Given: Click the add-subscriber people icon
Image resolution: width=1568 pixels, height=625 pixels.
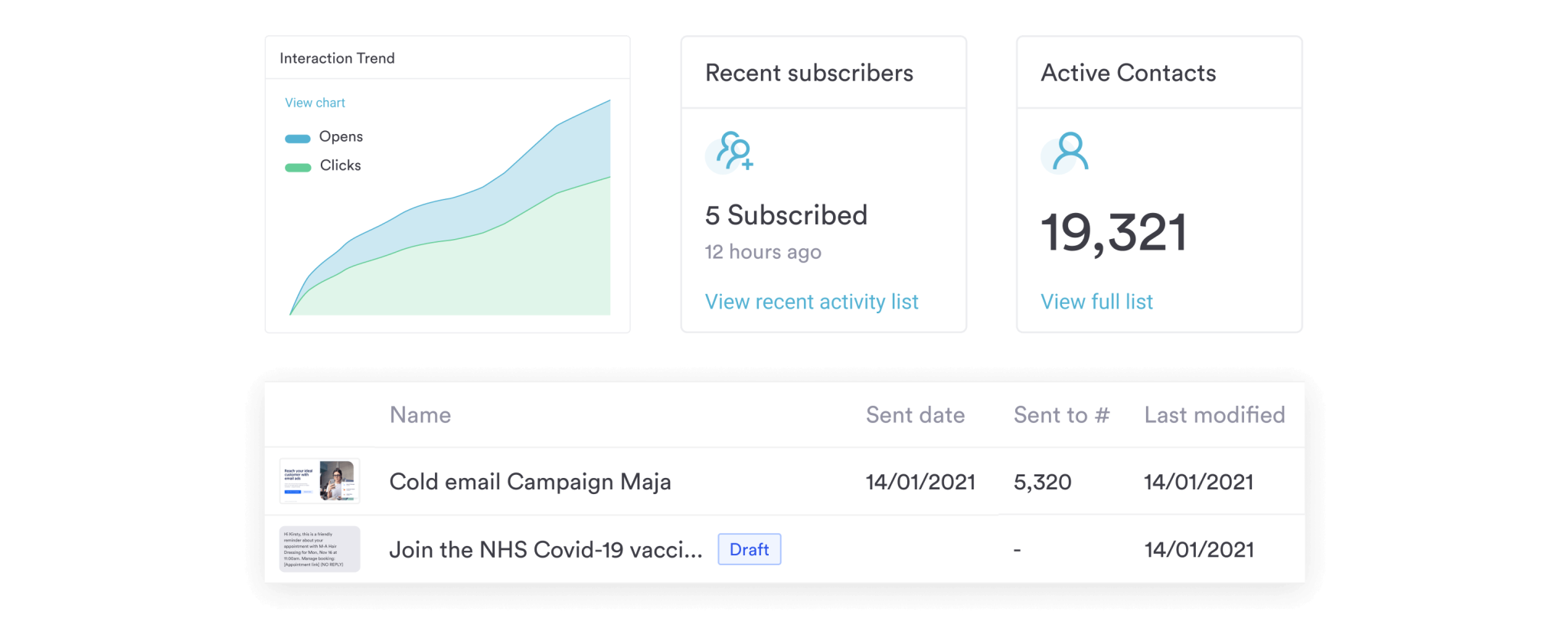Looking at the screenshot, I should tap(732, 152).
